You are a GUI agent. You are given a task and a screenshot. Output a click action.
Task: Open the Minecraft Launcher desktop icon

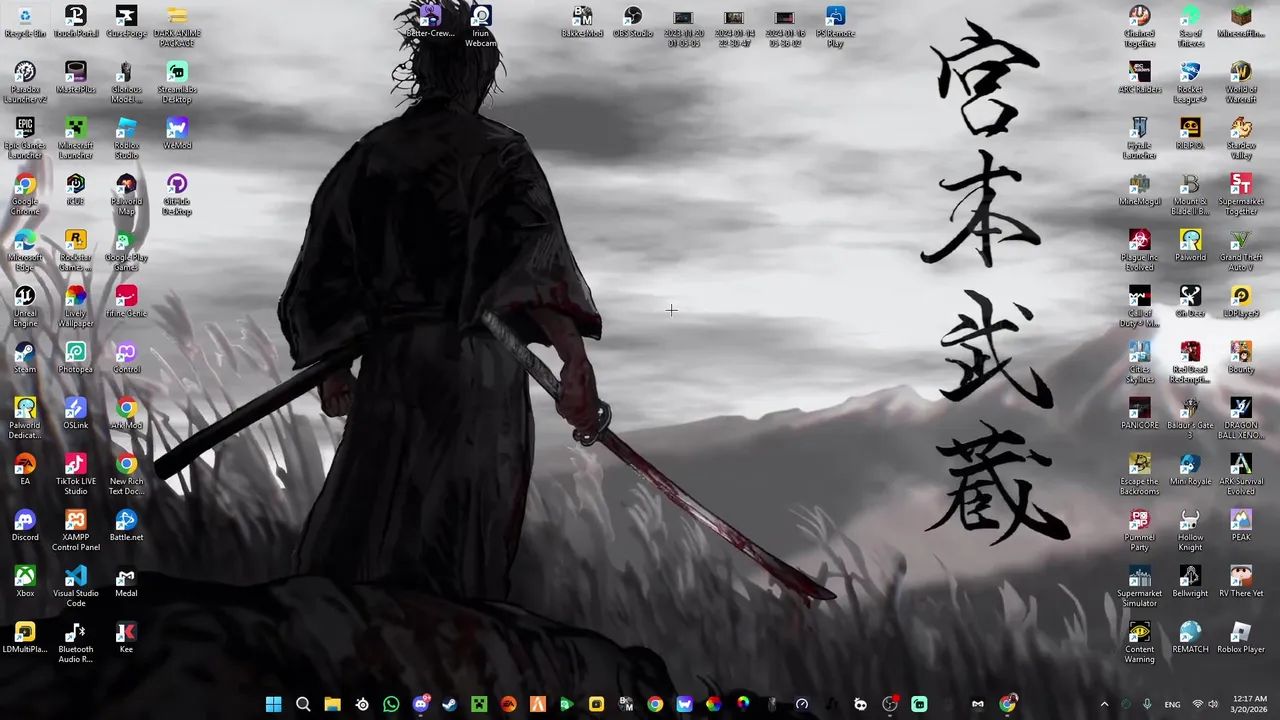click(x=76, y=138)
